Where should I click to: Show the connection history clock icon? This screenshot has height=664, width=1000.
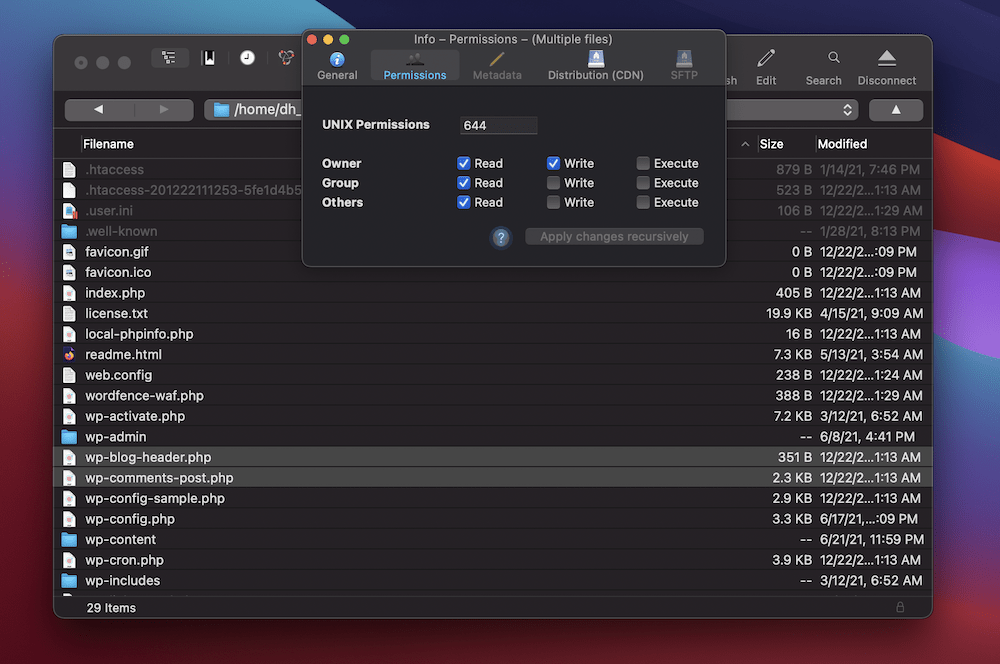pos(247,58)
